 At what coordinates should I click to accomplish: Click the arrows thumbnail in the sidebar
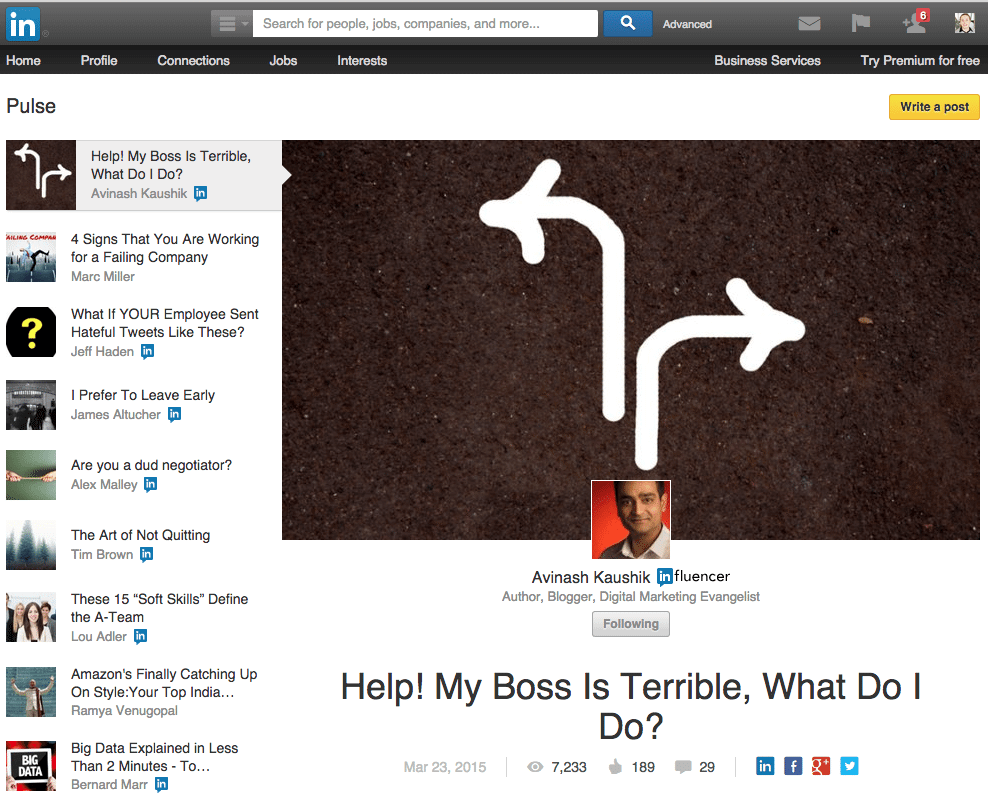click(x=41, y=175)
